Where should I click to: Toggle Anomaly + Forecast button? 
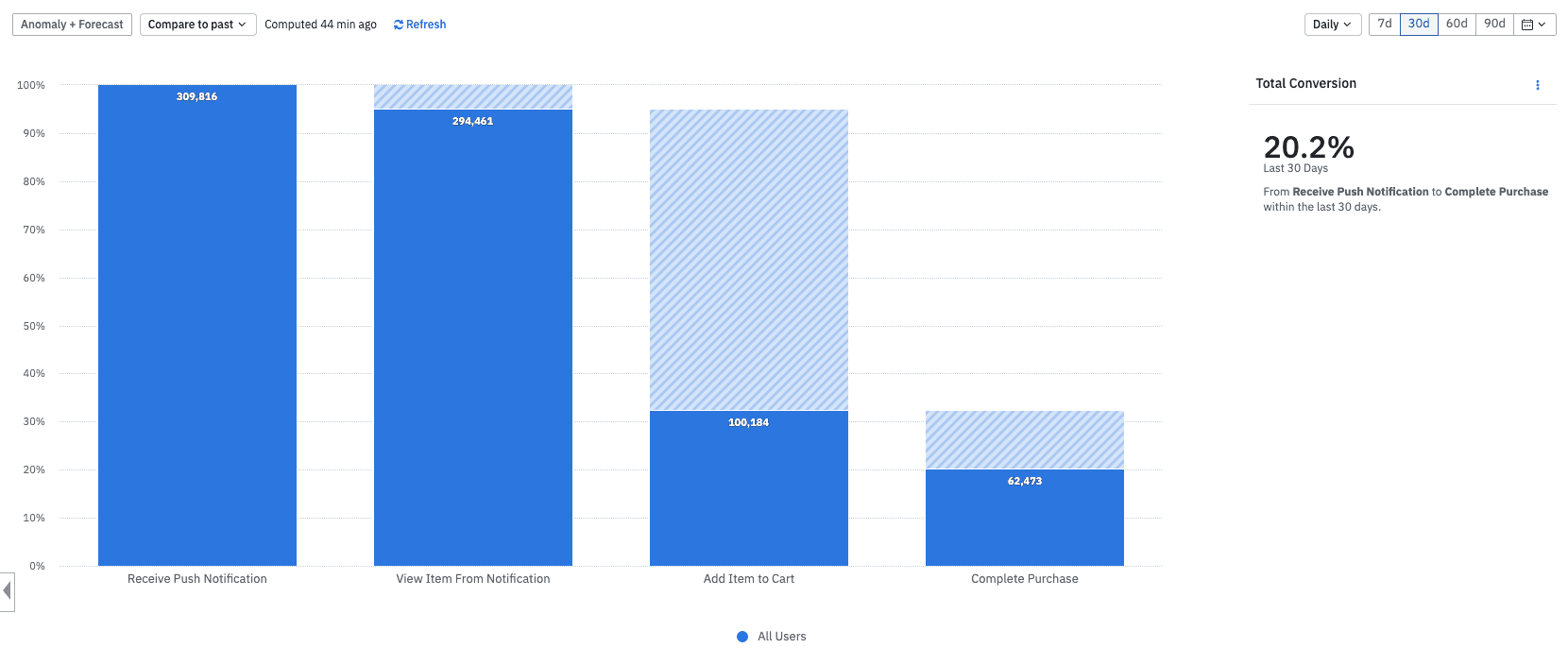[x=72, y=25]
